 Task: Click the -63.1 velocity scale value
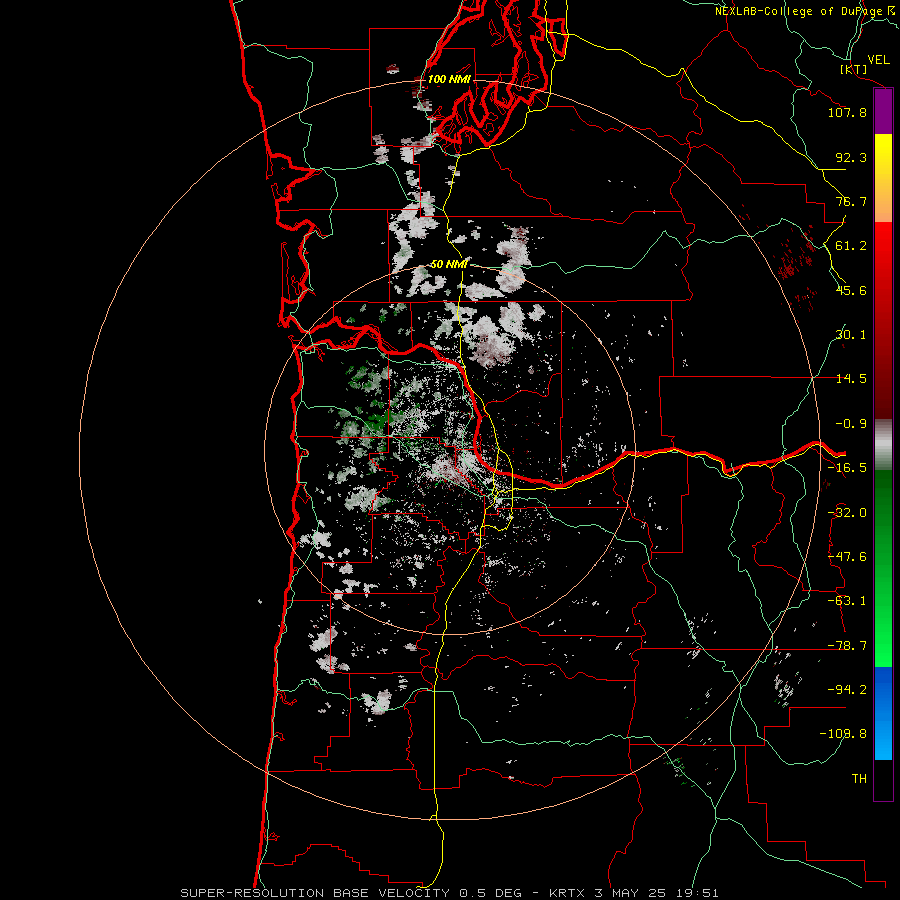847,601
